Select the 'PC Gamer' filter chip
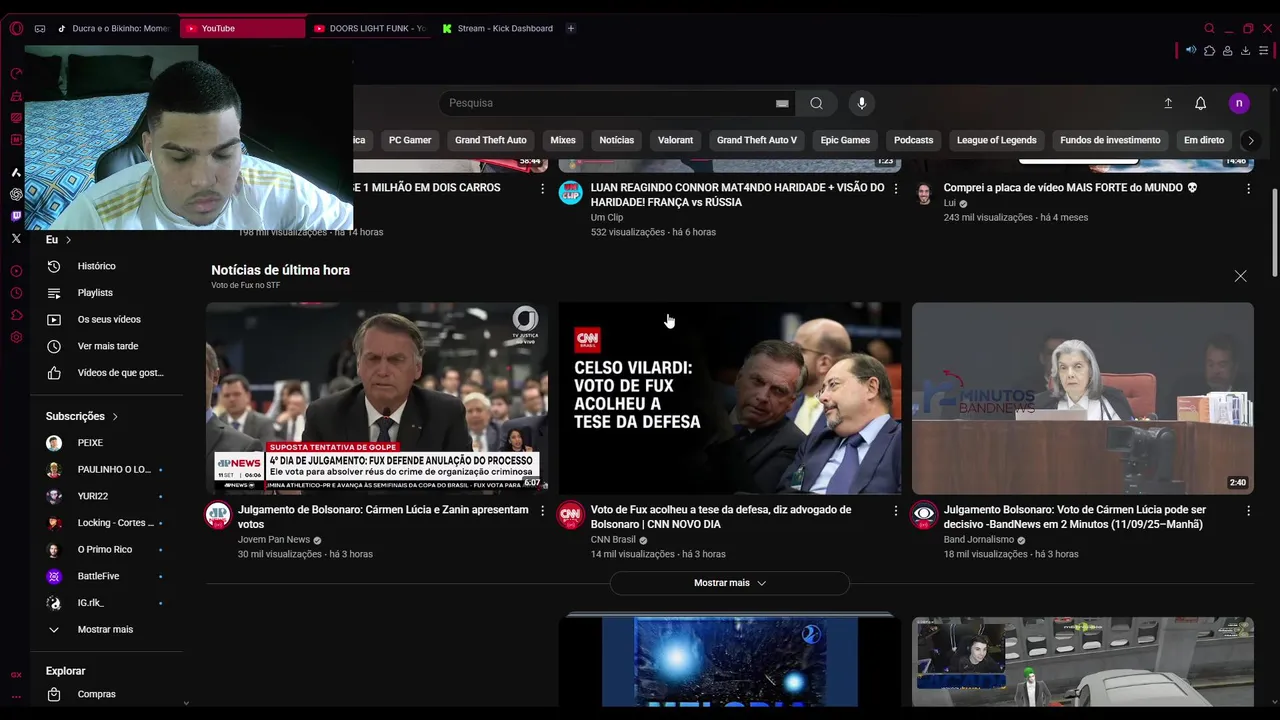 410,140
